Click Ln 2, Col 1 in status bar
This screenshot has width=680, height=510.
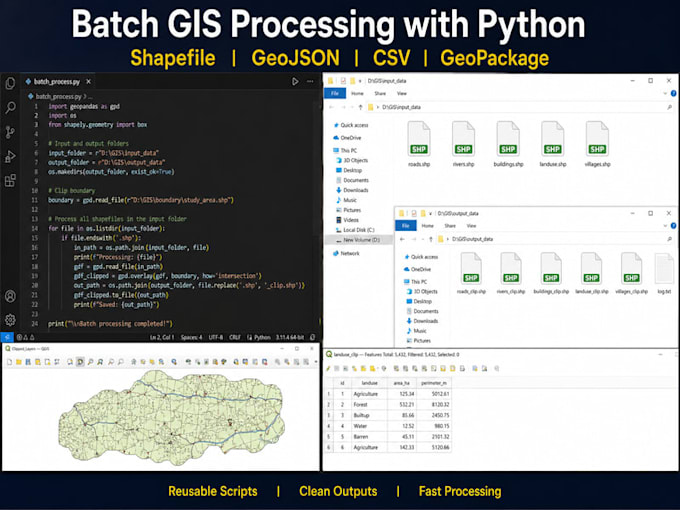coord(162,337)
